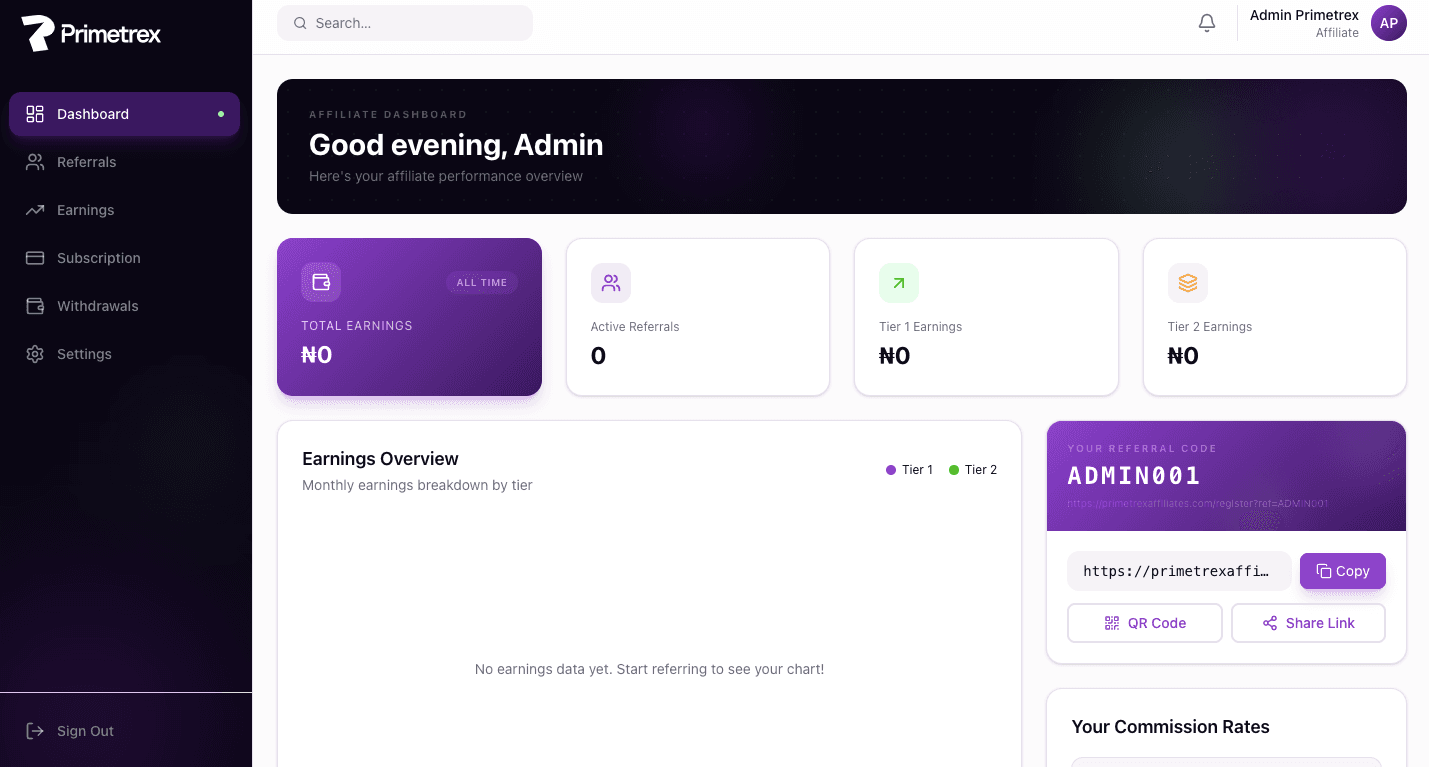
Task: Navigate to Withdrawals section
Action: 97,306
